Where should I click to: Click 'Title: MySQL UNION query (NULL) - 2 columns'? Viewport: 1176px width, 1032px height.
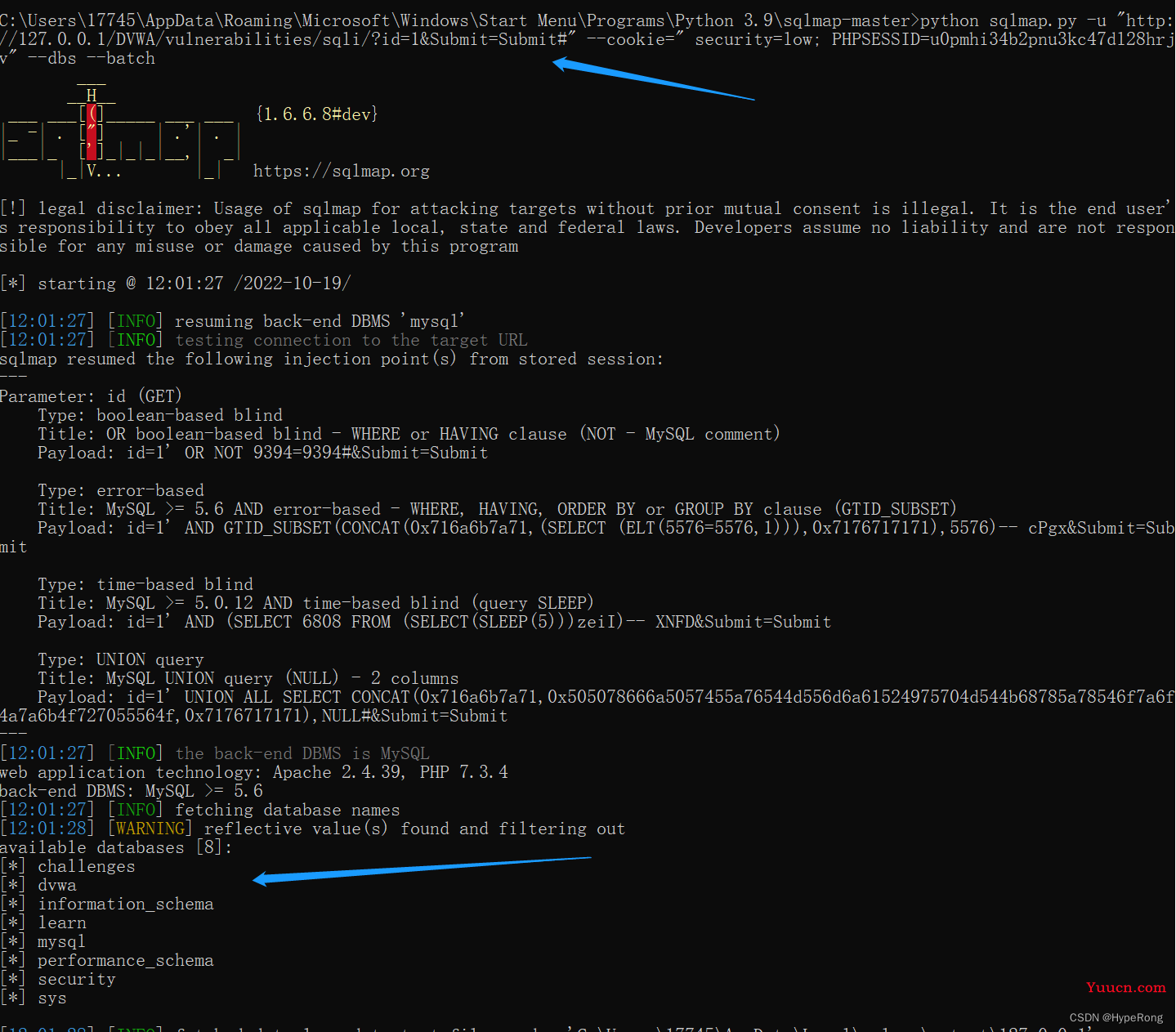(248, 678)
